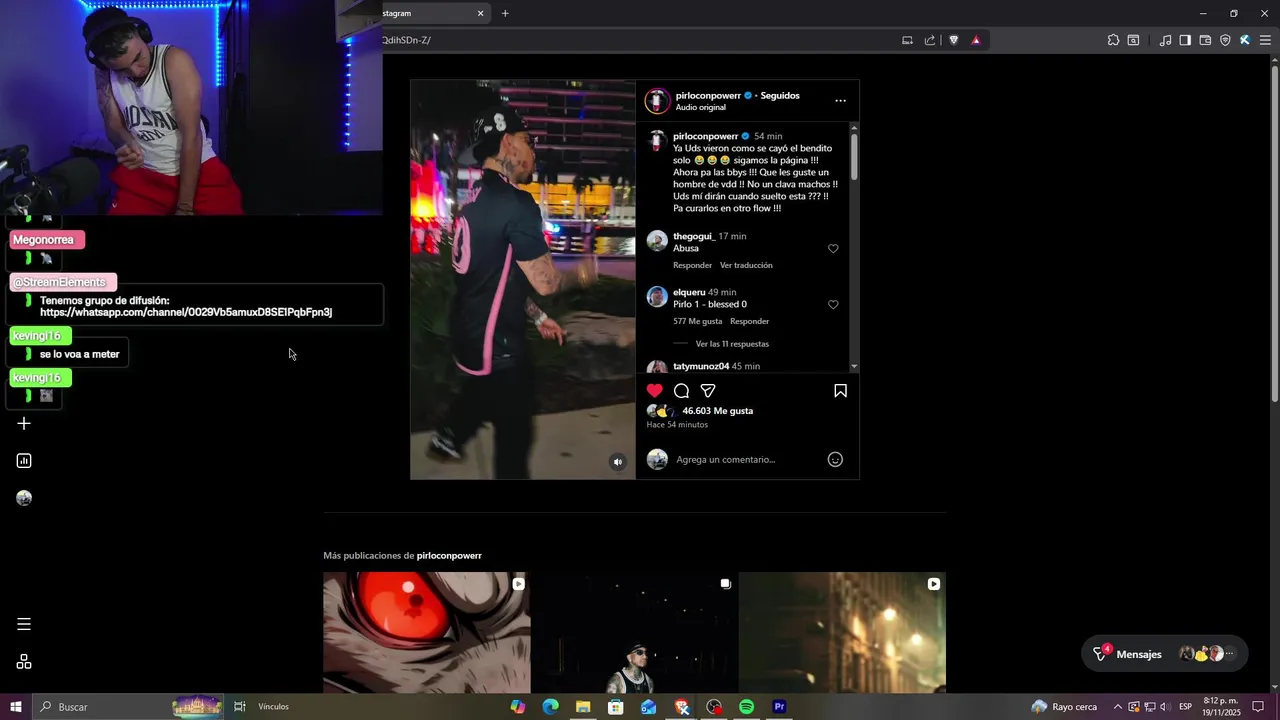This screenshot has height=720, width=1280.
Task: Click the grid apps icon in left sidebar
Action: [x=24, y=662]
